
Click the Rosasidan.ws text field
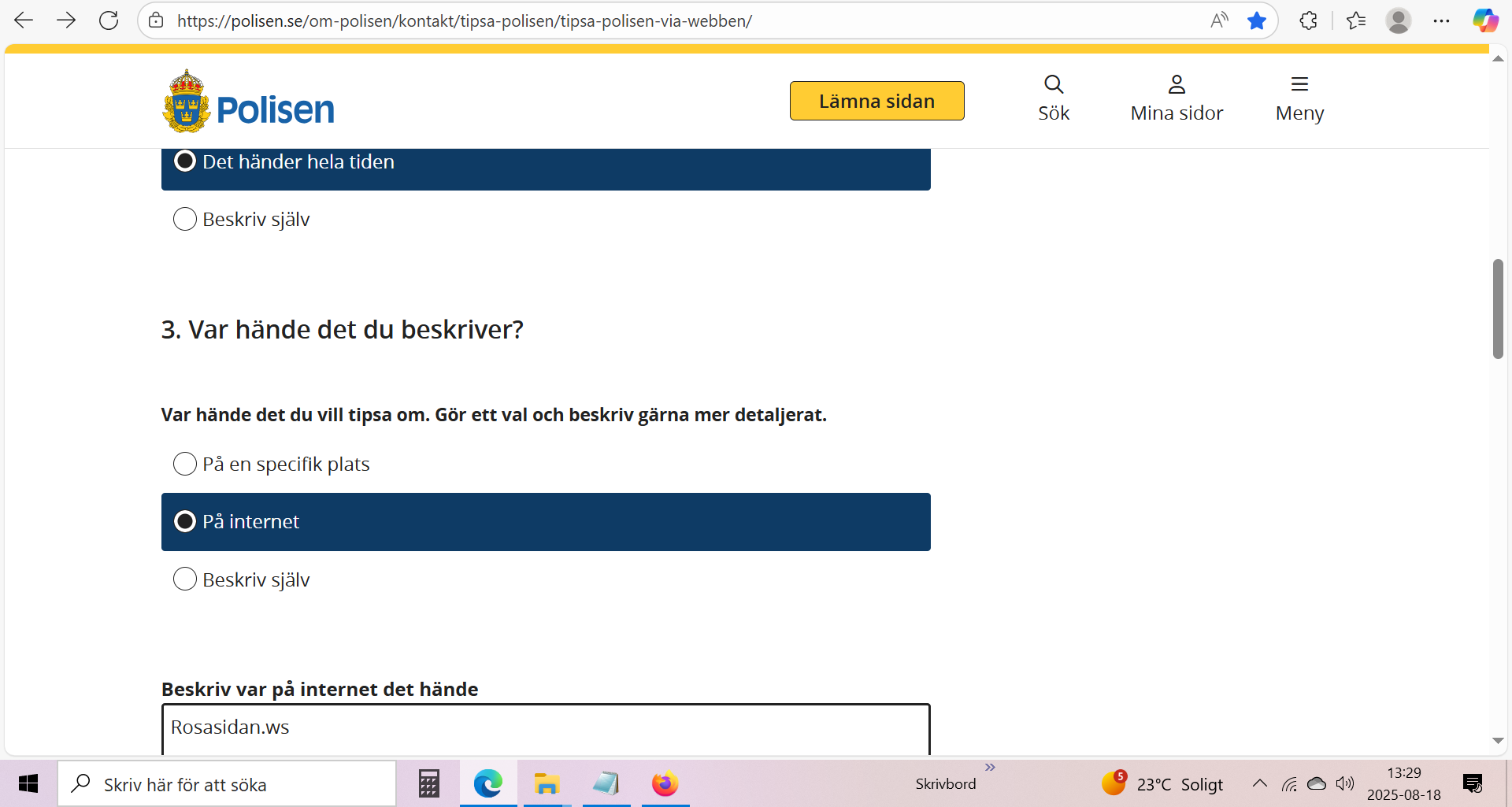(545, 727)
